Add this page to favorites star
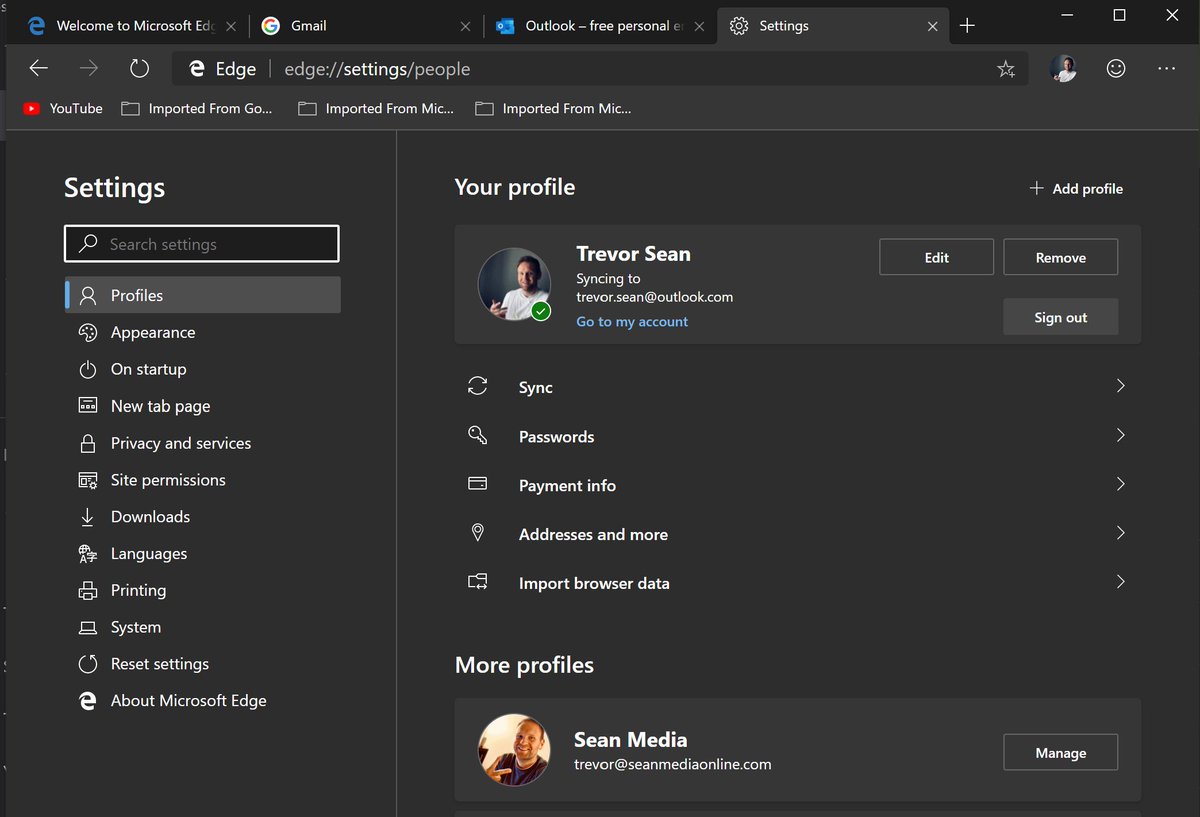This screenshot has width=1200, height=817. (x=1006, y=69)
